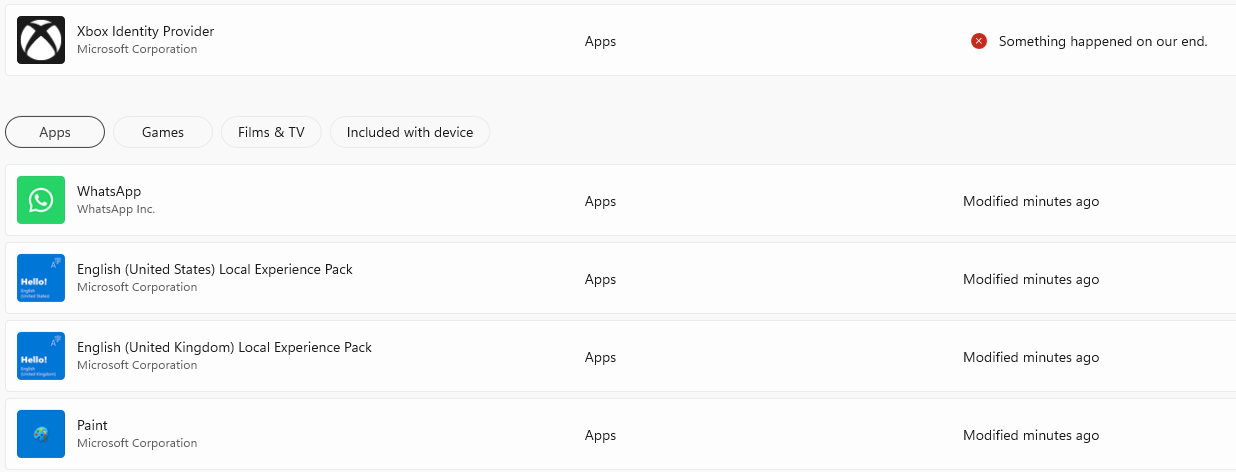This screenshot has width=1236, height=472.
Task: Open English (United States) Local Experience Pack title
Action: click(215, 269)
